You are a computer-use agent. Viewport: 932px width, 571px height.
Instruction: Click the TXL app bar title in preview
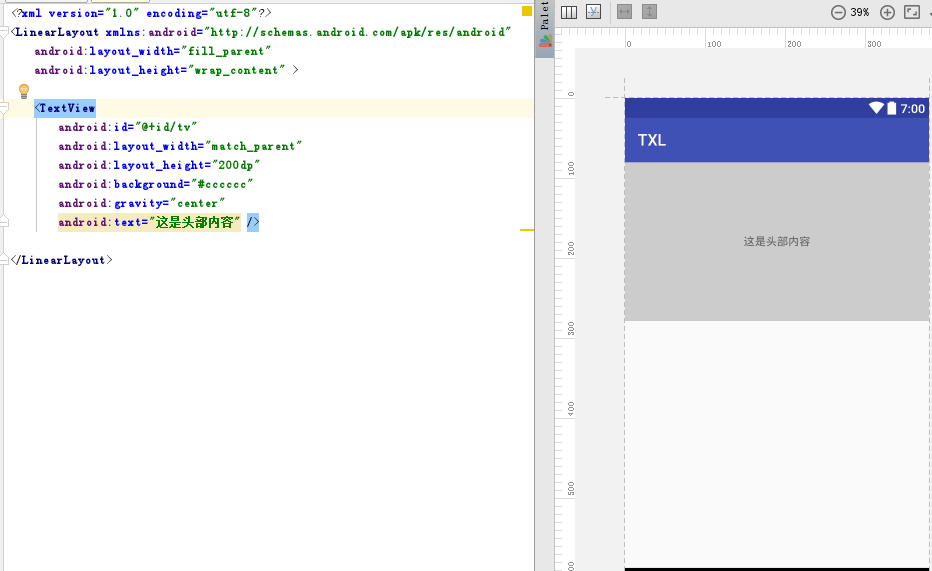tap(651, 140)
